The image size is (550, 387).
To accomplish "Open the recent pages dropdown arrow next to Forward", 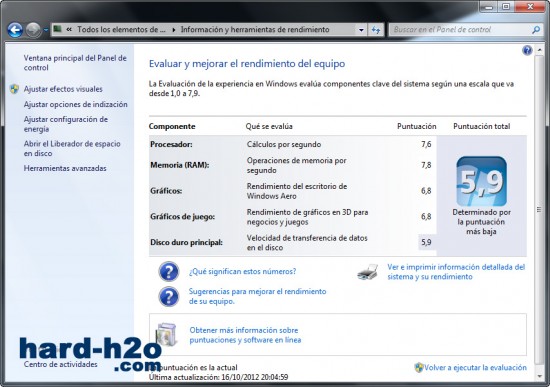I will coord(46,30).
